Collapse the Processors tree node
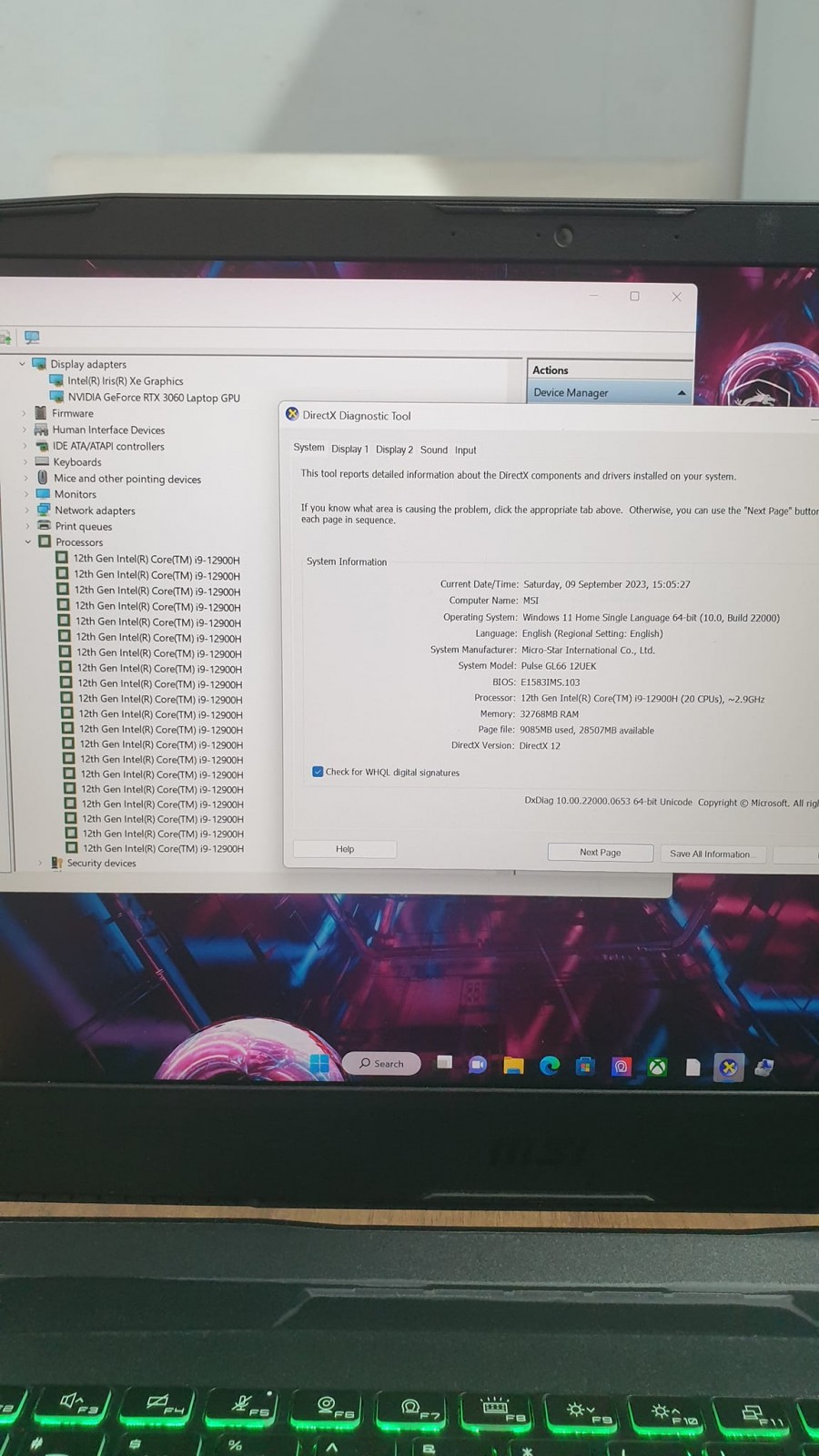819x1456 pixels. coord(28,541)
